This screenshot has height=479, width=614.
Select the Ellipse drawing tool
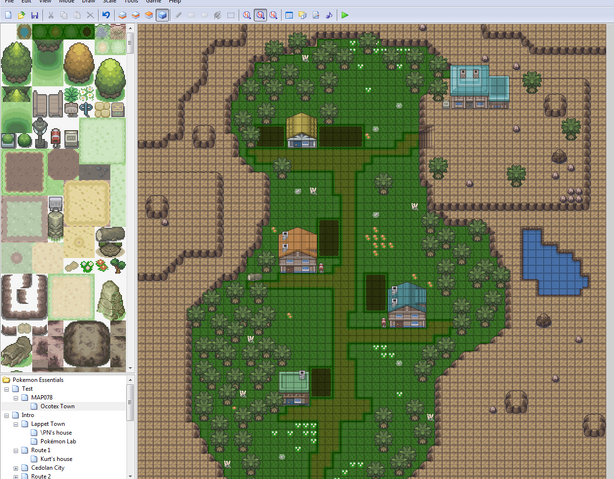pyautogui.click(x=204, y=15)
